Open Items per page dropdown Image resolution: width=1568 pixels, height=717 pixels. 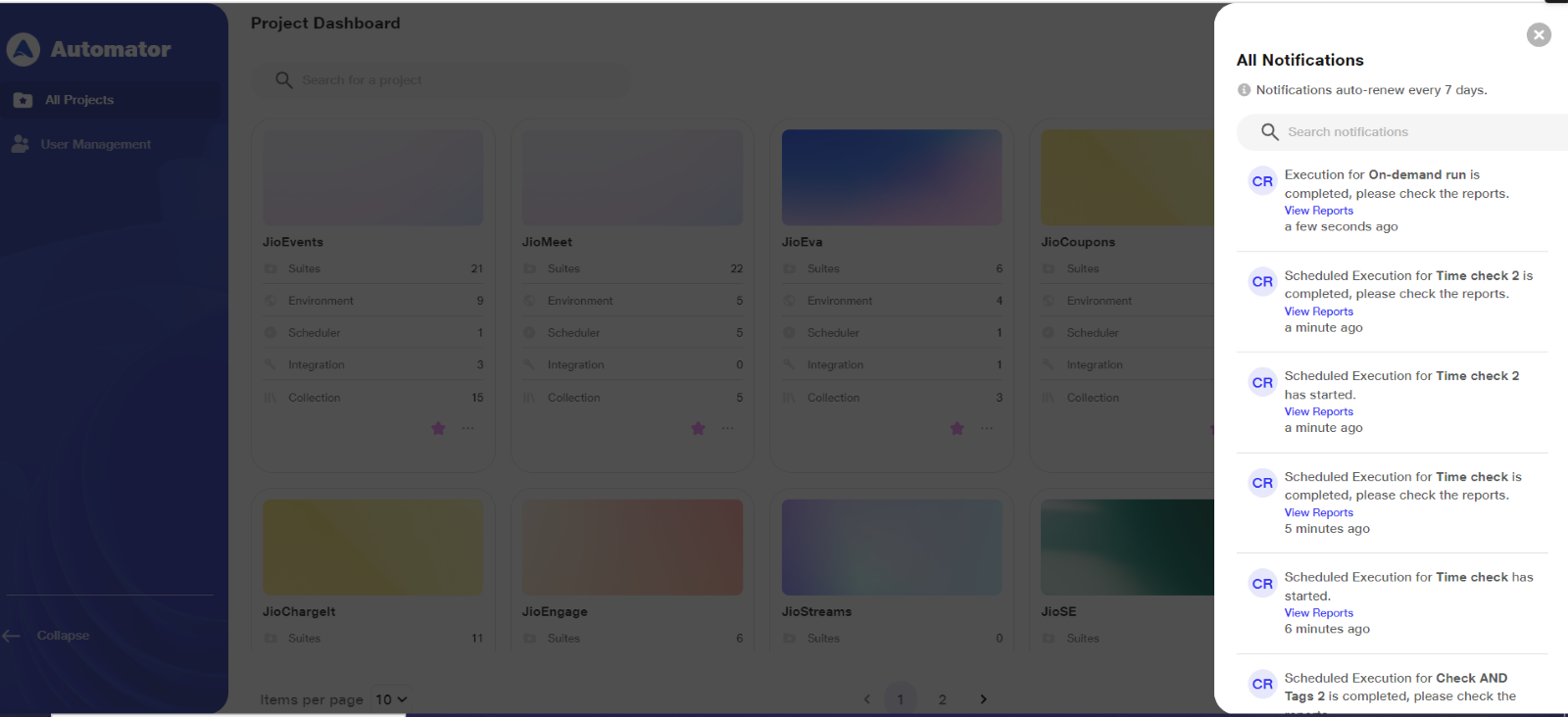391,699
